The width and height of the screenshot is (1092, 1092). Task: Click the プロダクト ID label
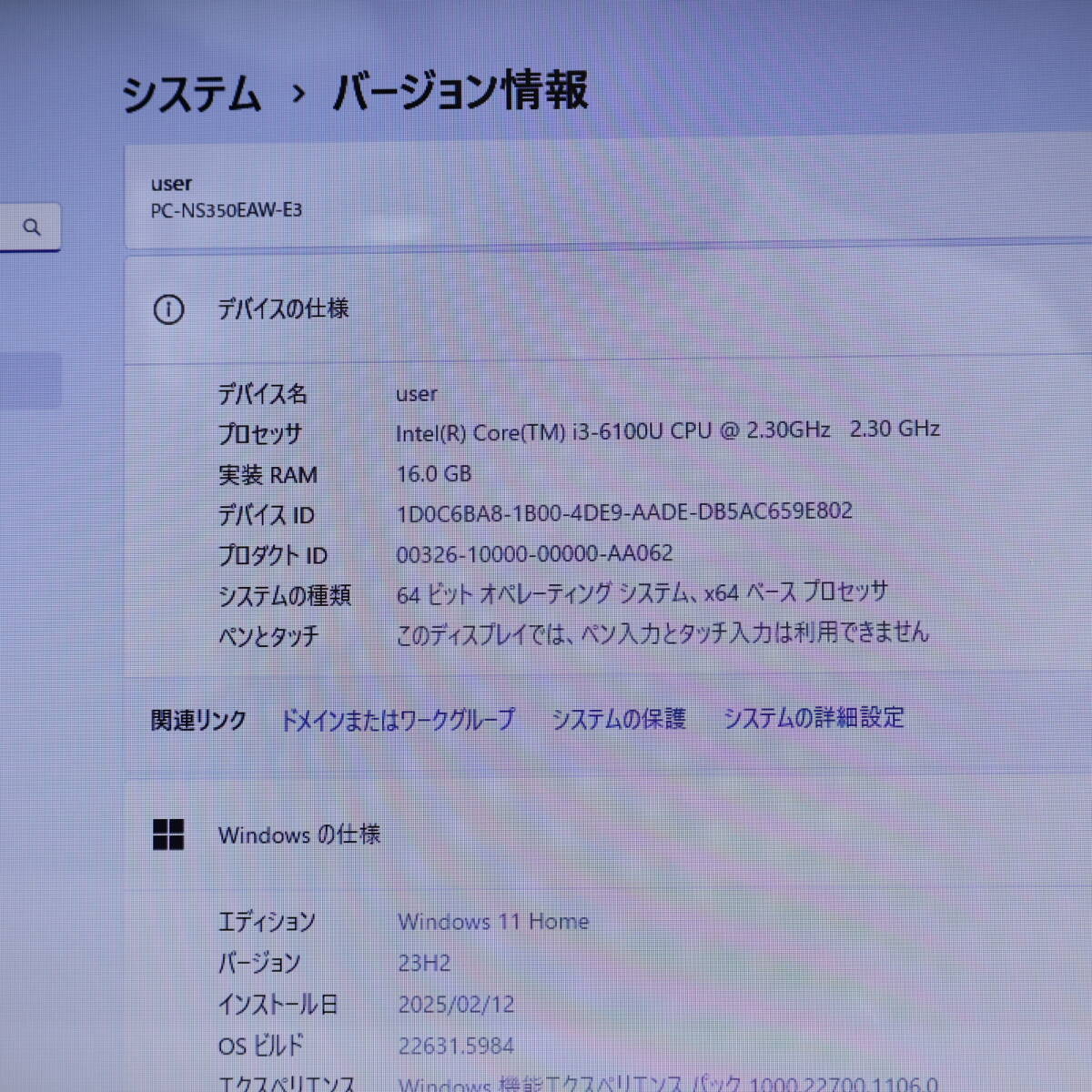[272, 555]
